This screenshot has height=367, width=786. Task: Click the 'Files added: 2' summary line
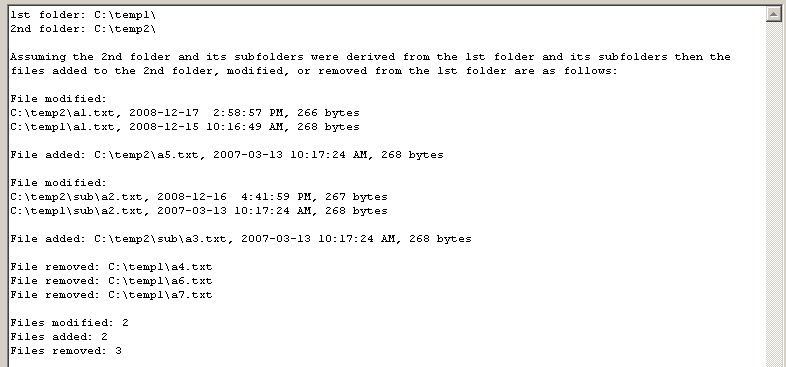coord(59,337)
